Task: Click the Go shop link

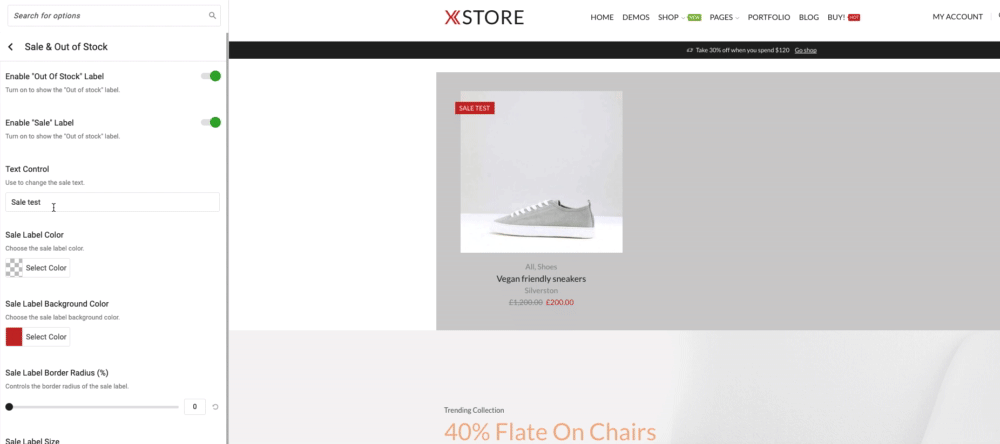Action: pyautogui.click(x=805, y=50)
